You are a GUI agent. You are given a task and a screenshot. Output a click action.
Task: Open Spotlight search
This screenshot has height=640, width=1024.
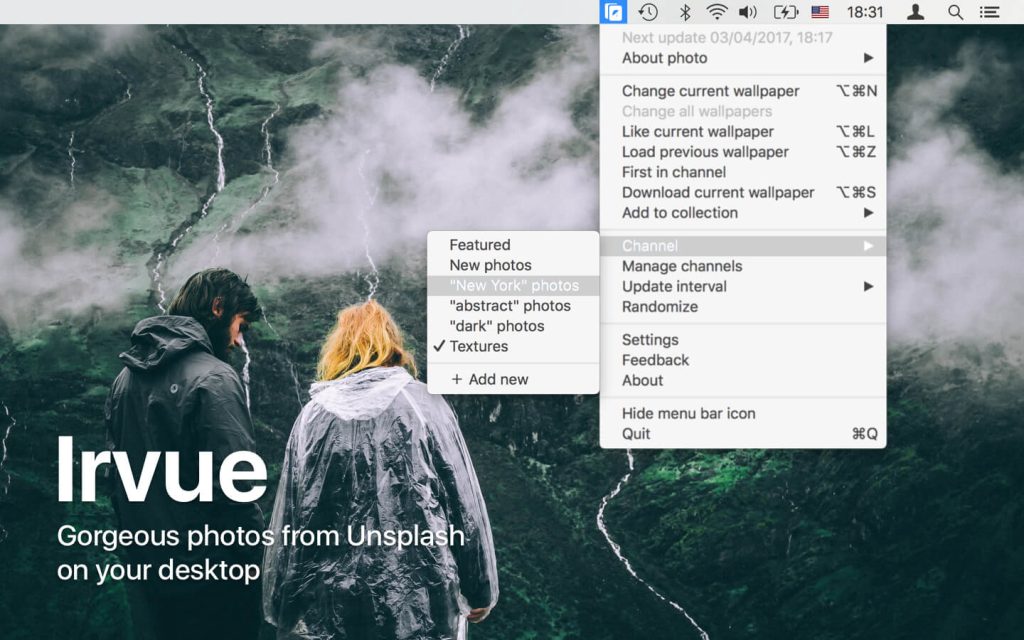pos(953,12)
